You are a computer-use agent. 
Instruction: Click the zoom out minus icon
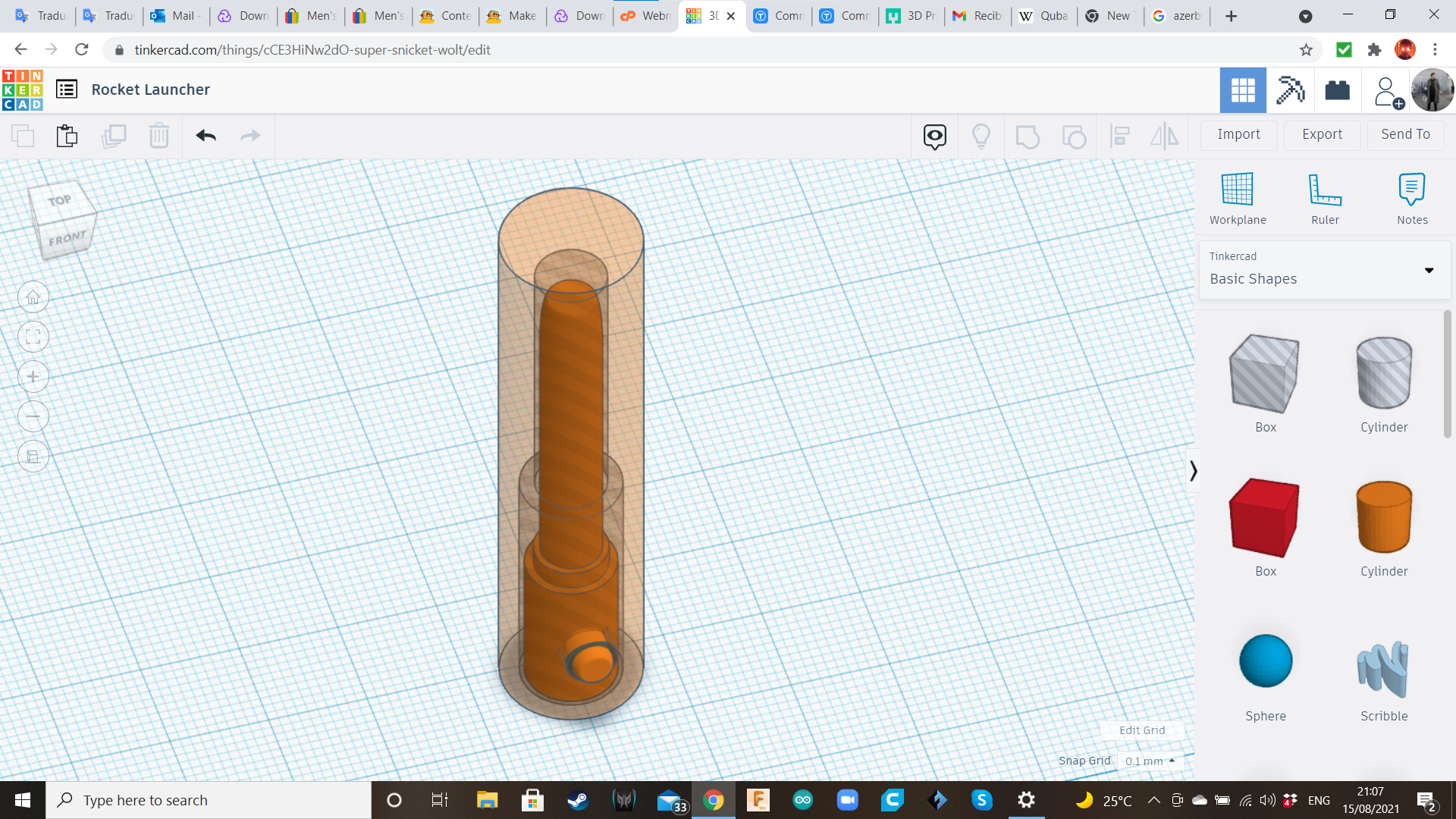[x=33, y=416]
